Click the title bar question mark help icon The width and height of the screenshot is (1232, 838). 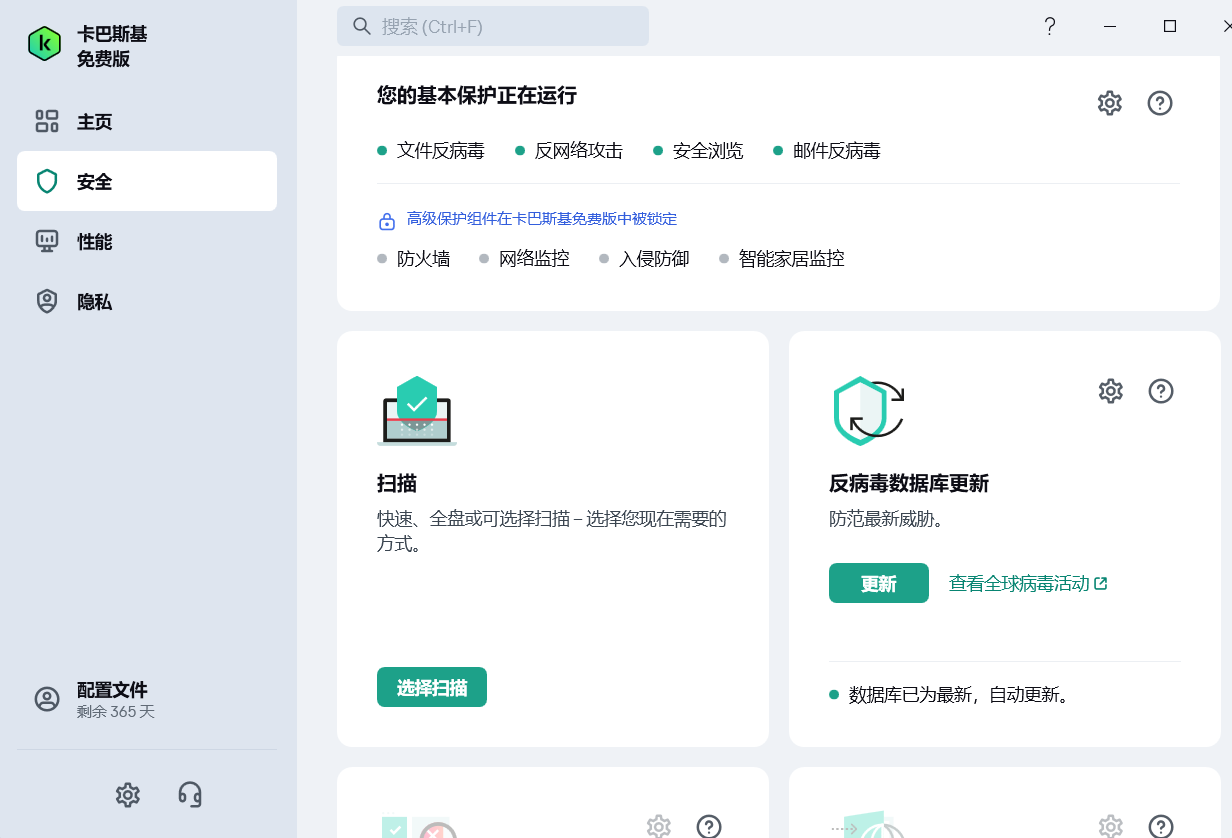pyautogui.click(x=1050, y=26)
